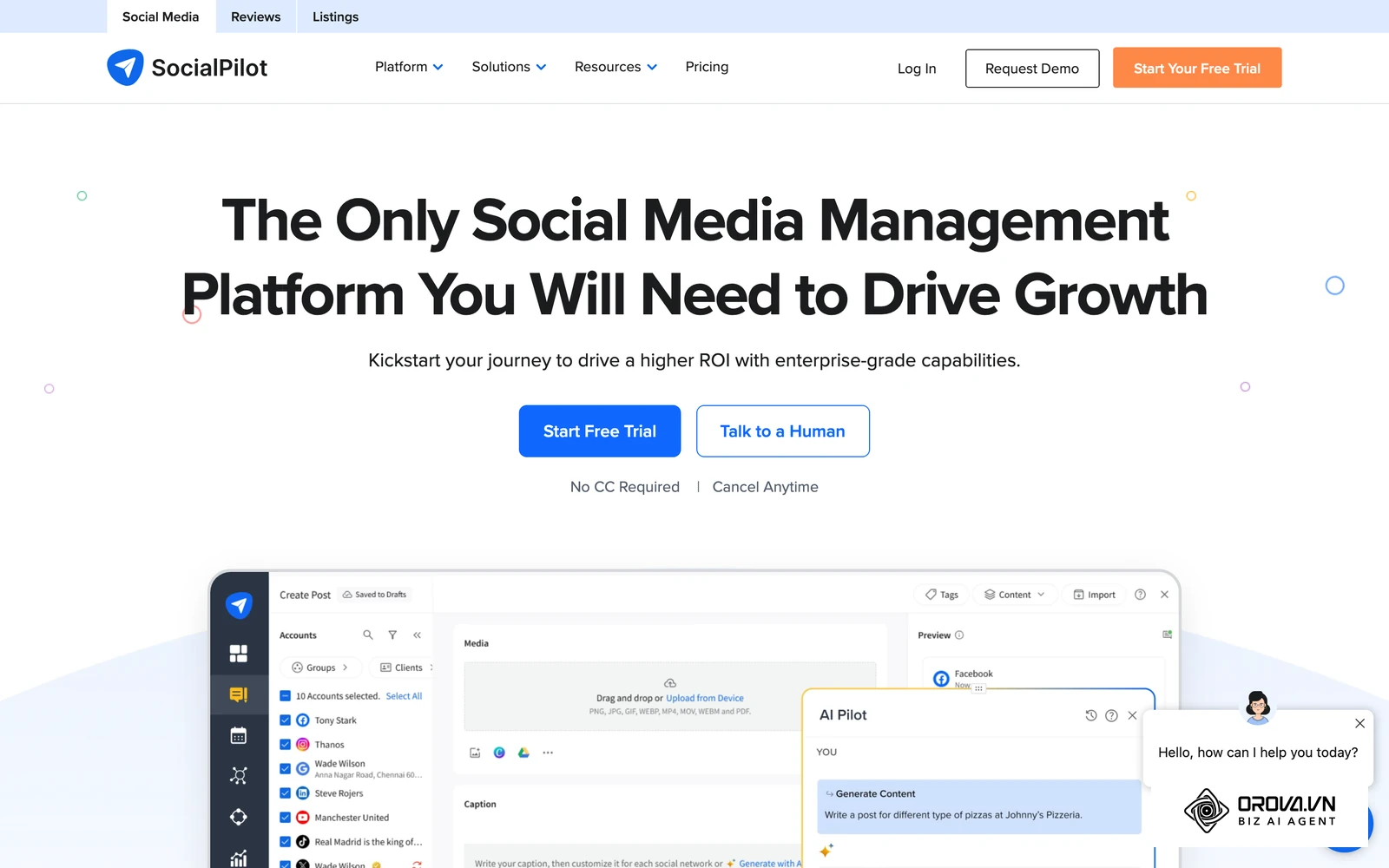This screenshot has height=868, width=1389.
Task: Close the AI Pilot panel
Action: [x=1132, y=715]
